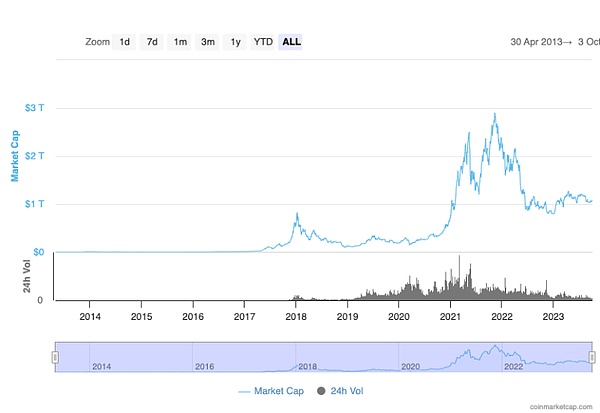The height and width of the screenshot is (413, 600).
Task: Edit the 30 Apr 2013 start date
Action: (x=540, y=42)
